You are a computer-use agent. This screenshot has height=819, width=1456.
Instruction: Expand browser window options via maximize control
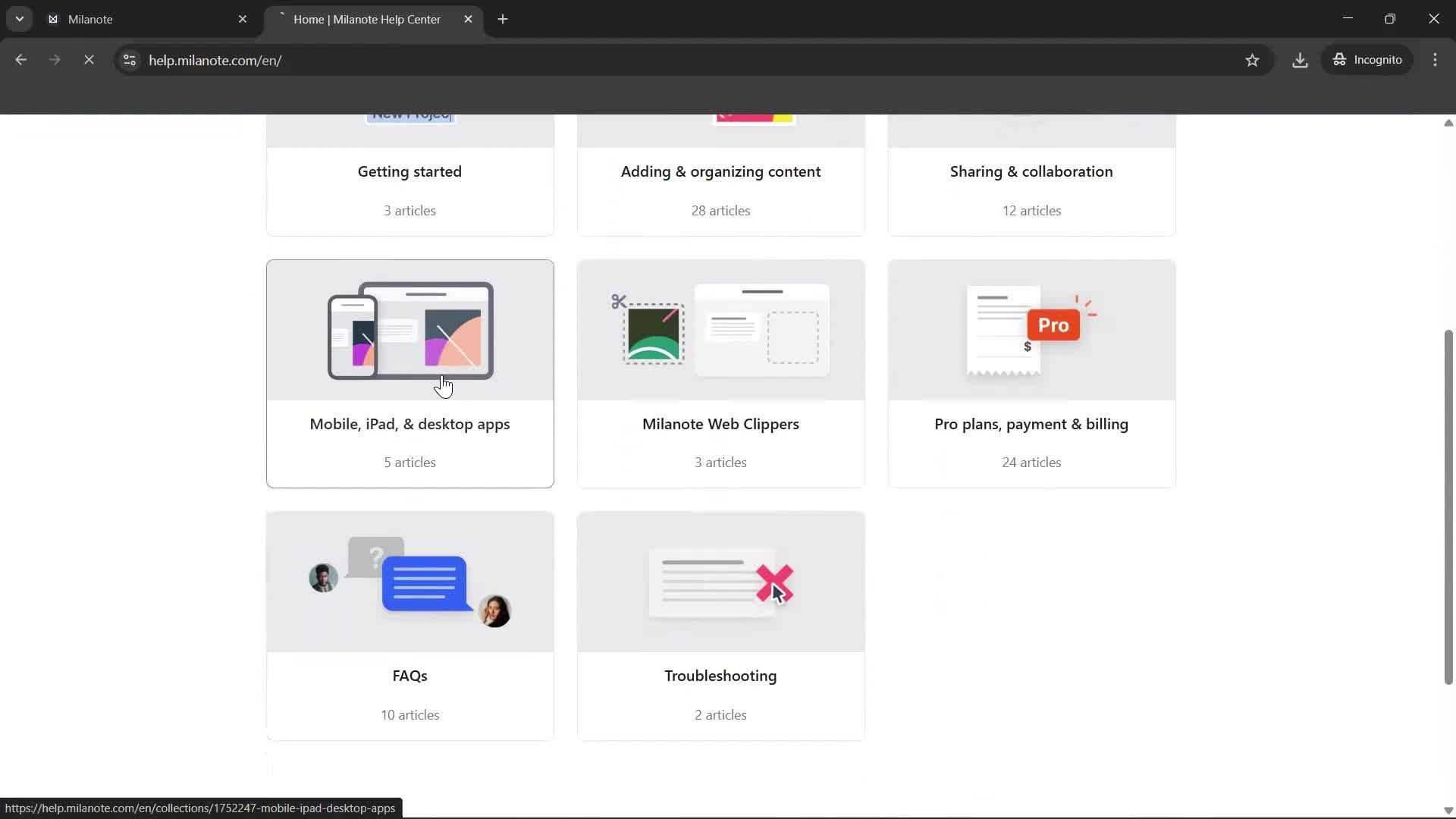point(1390,17)
